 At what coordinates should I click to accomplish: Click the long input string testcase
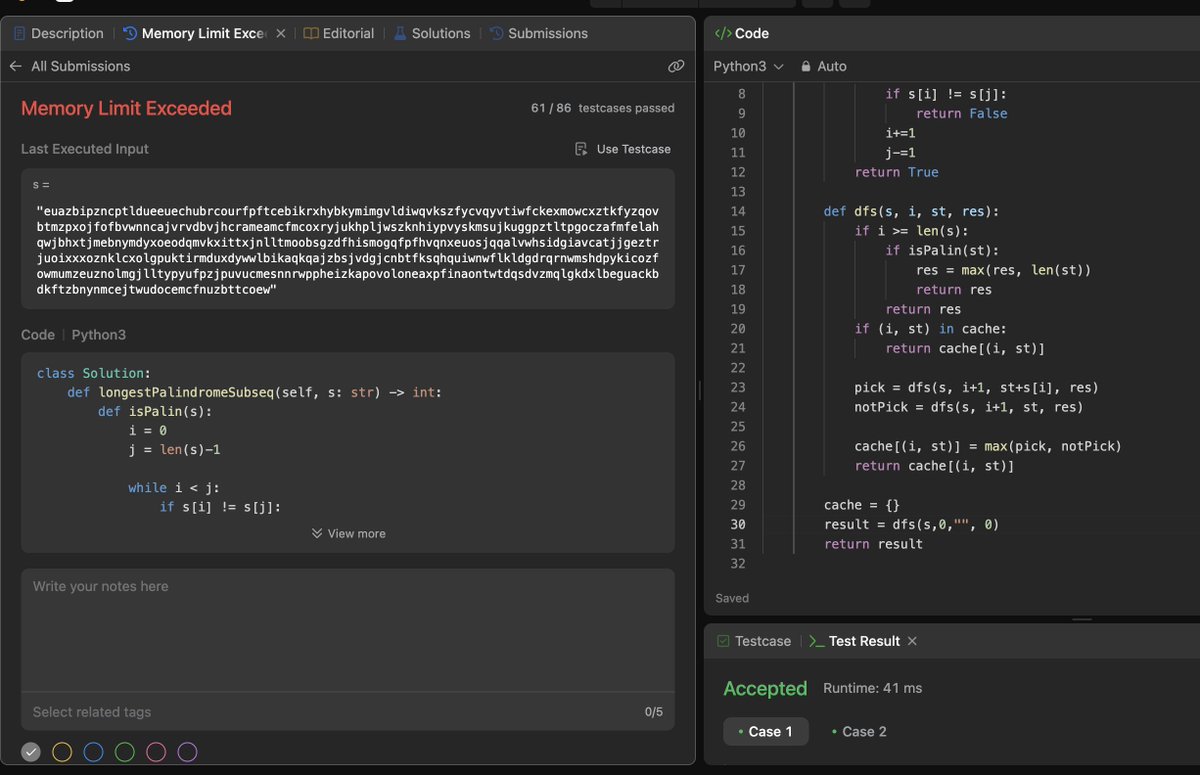point(348,250)
